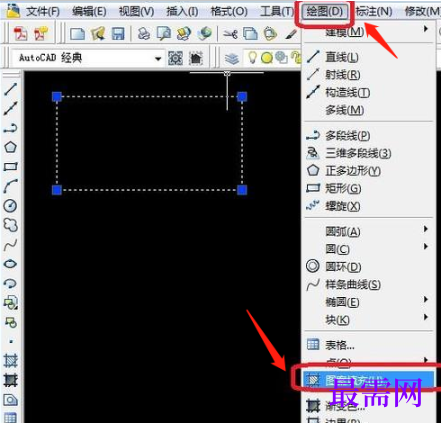Select the Polygon tool in left toolbar
441x424 pixels.
tap(10, 147)
